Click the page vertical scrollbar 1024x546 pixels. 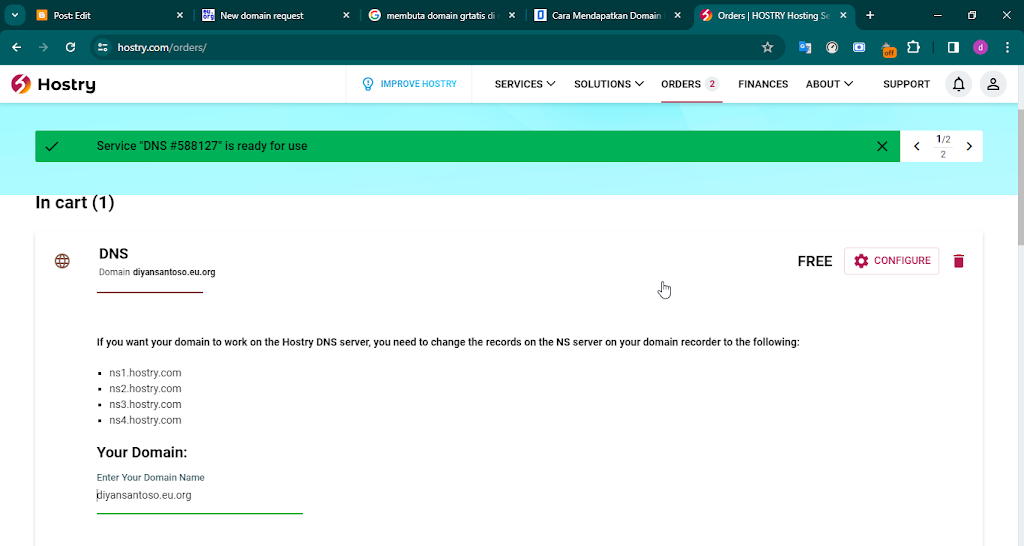(x=1020, y=176)
